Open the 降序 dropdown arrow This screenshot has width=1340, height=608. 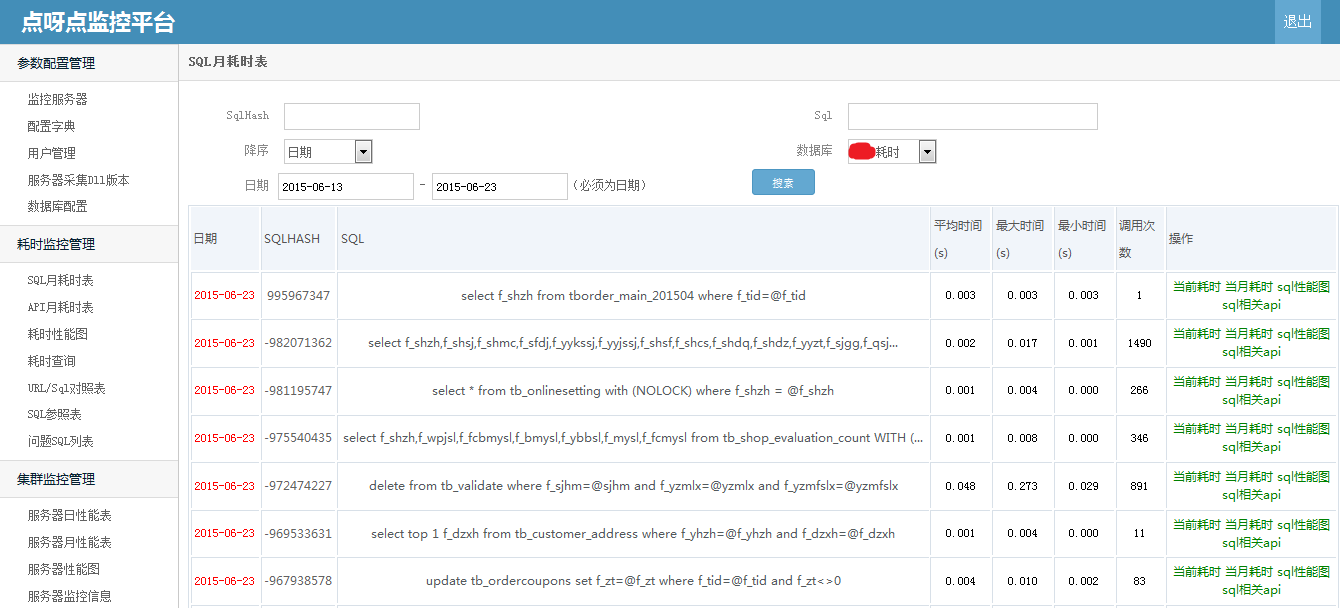(364, 152)
